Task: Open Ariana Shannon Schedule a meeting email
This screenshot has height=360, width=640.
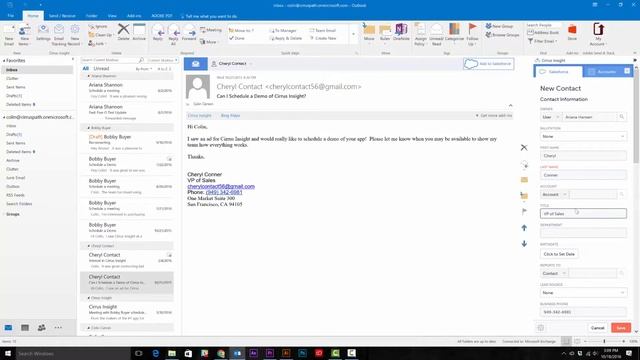Action: coord(127,90)
